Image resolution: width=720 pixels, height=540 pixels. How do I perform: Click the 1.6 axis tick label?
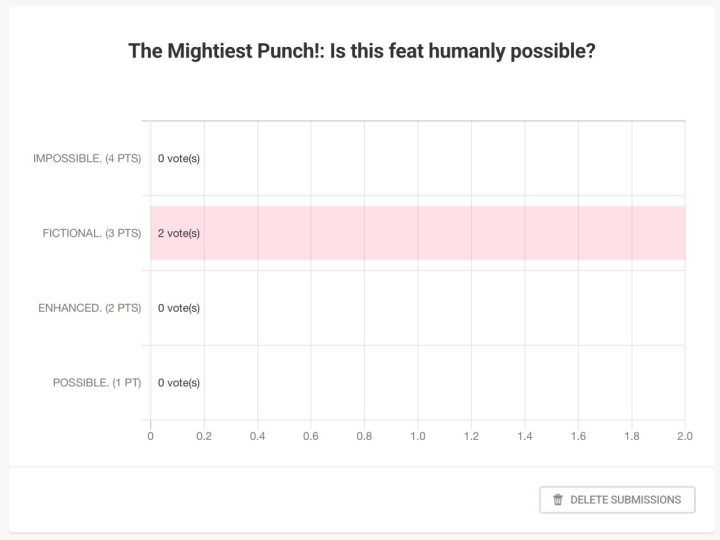pos(578,436)
